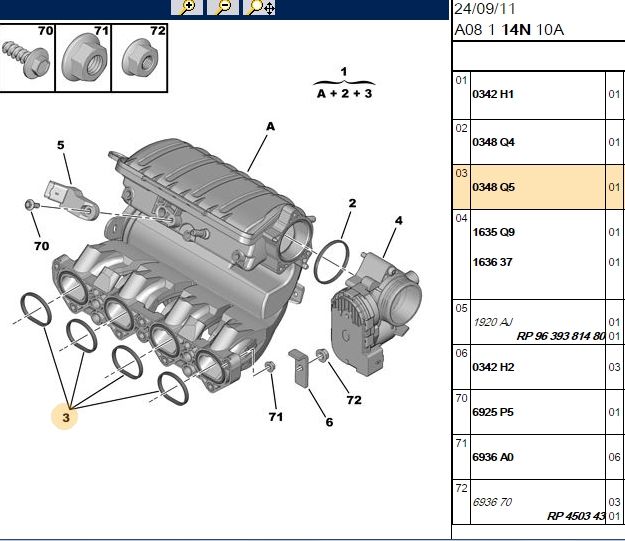Open thumbnail 72 nut image

[x=140, y=58]
